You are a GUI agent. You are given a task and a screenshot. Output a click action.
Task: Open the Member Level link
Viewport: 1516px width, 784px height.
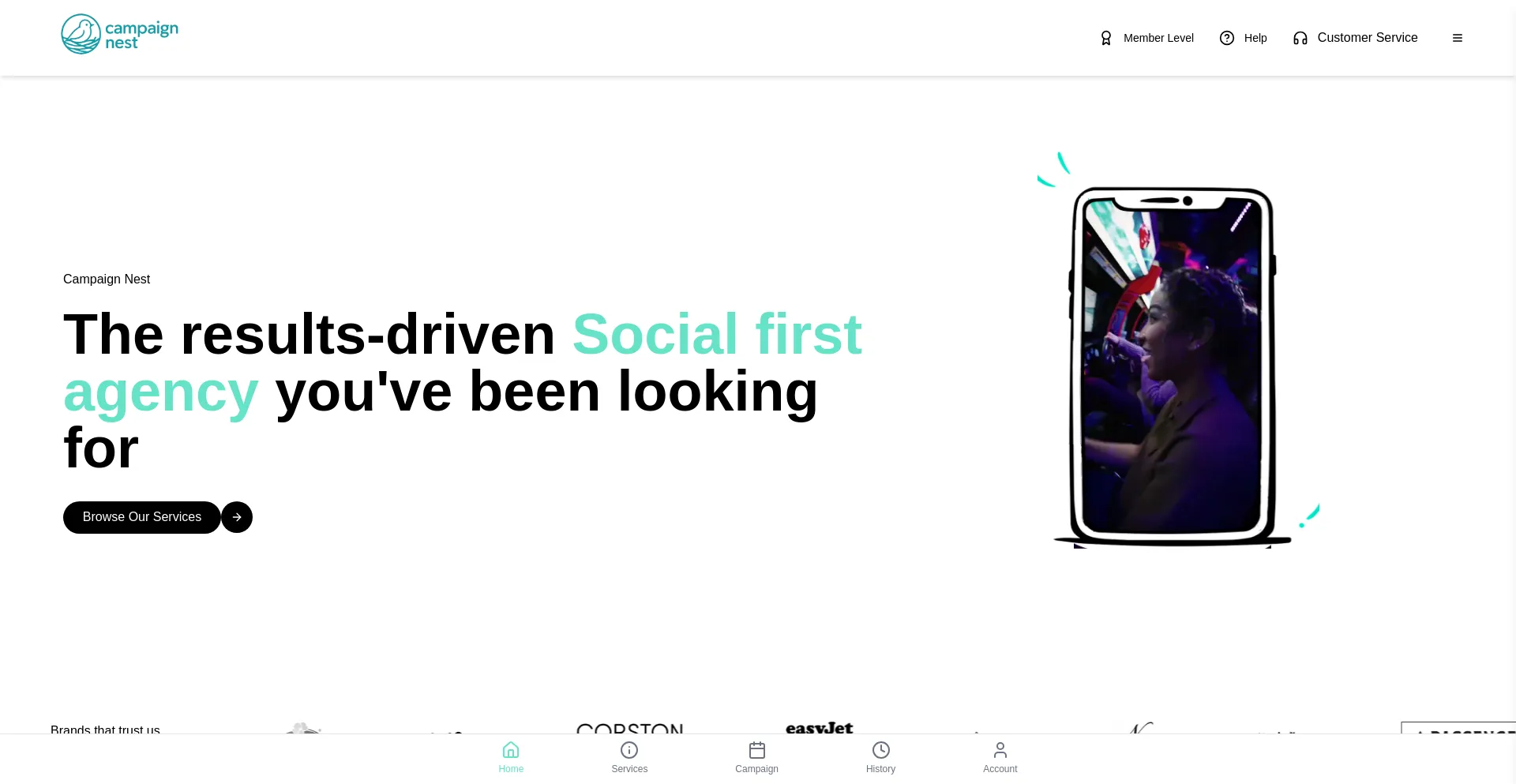(x=1158, y=38)
